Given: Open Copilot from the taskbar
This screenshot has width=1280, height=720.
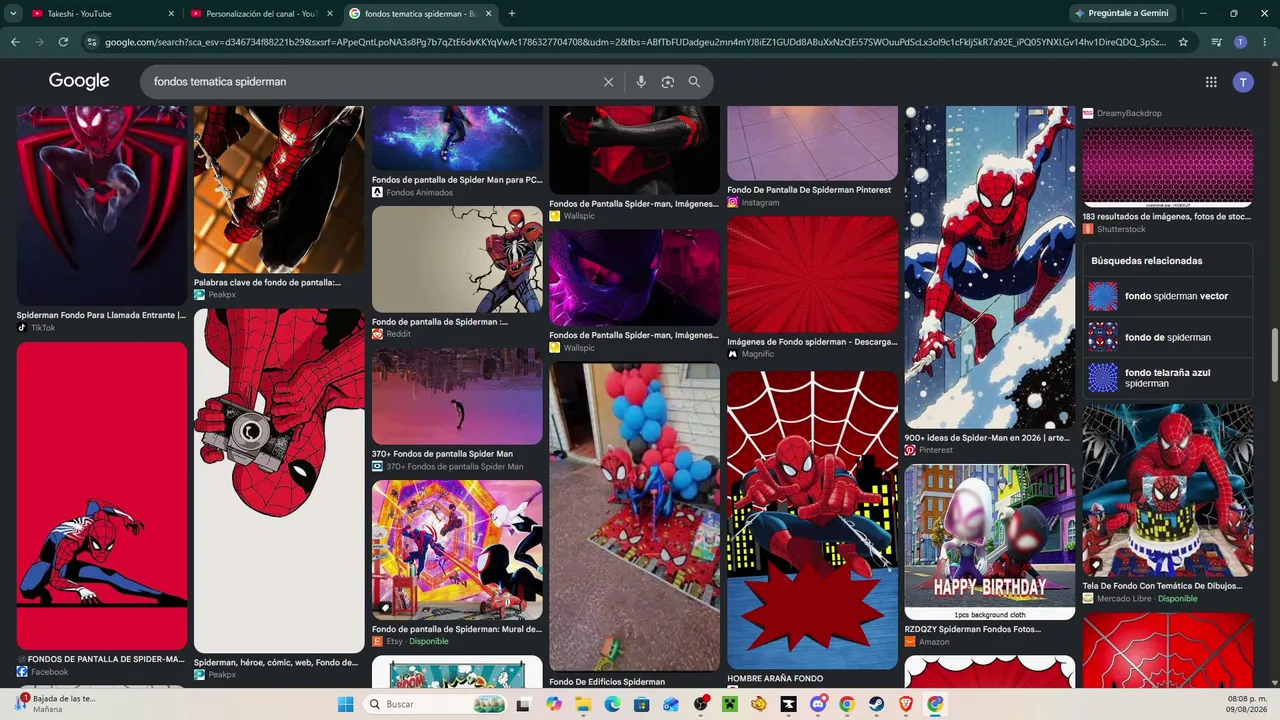Looking at the screenshot, I should tap(554, 704).
